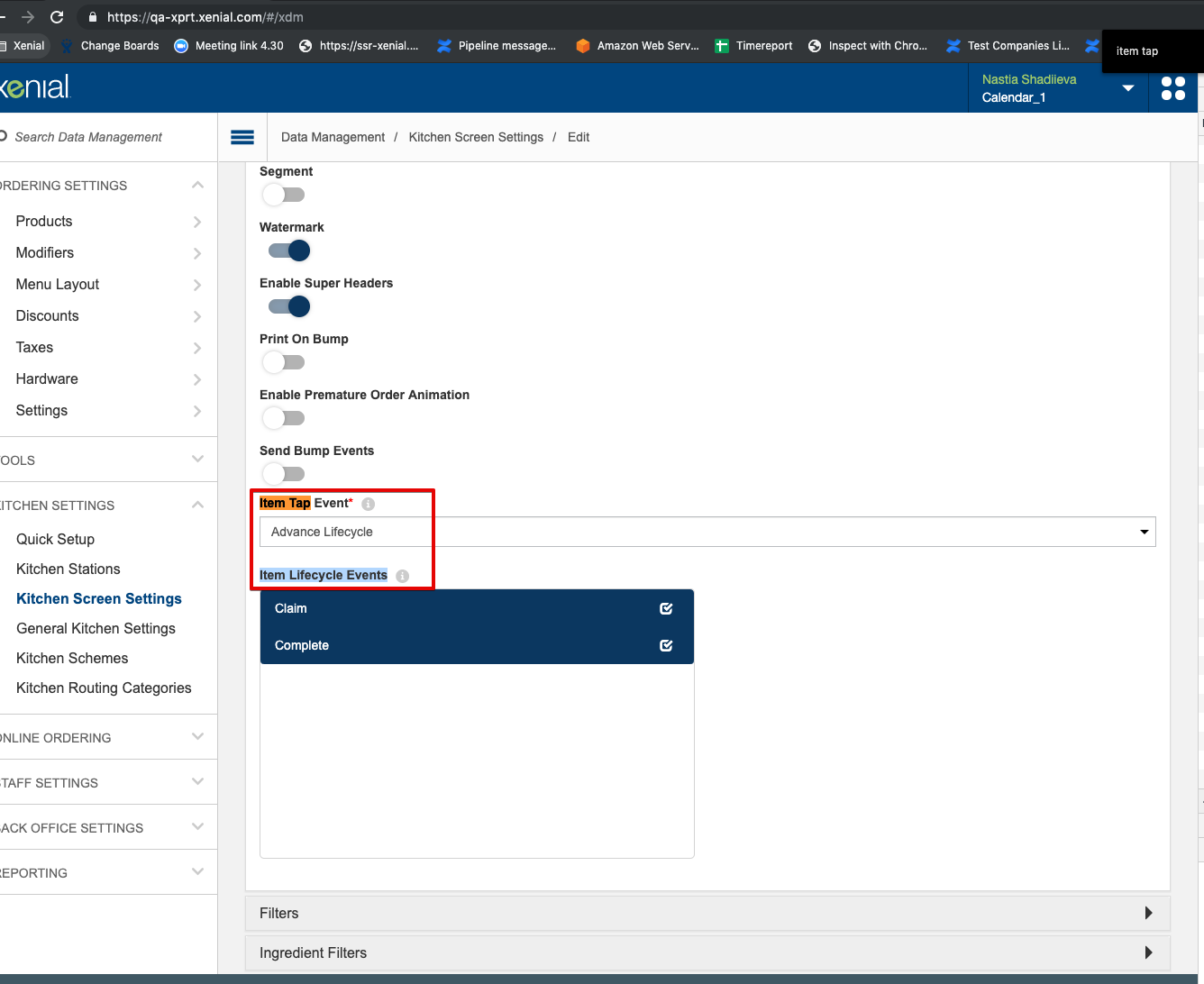Disable the Watermark toggle
Image resolution: width=1204 pixels, height=984 pixels.
pos(288,251)
